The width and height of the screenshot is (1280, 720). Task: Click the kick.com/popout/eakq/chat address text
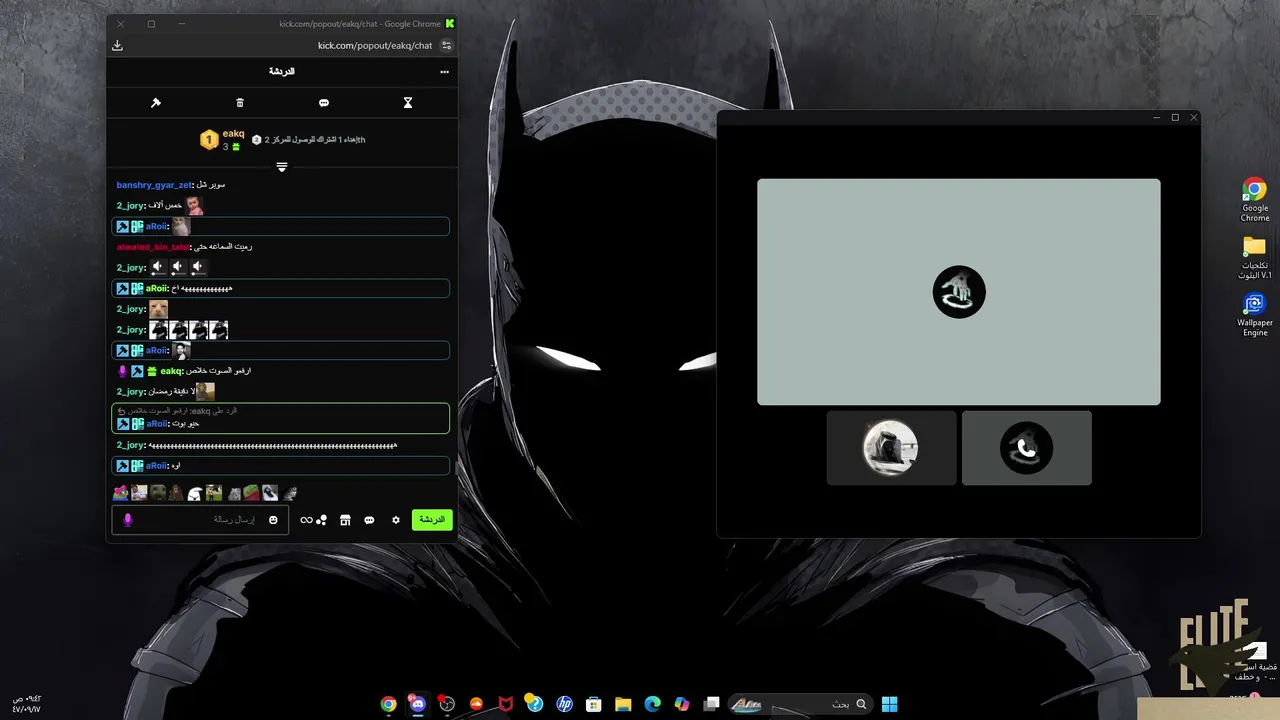pyautogui.click(x=375, y=45)
